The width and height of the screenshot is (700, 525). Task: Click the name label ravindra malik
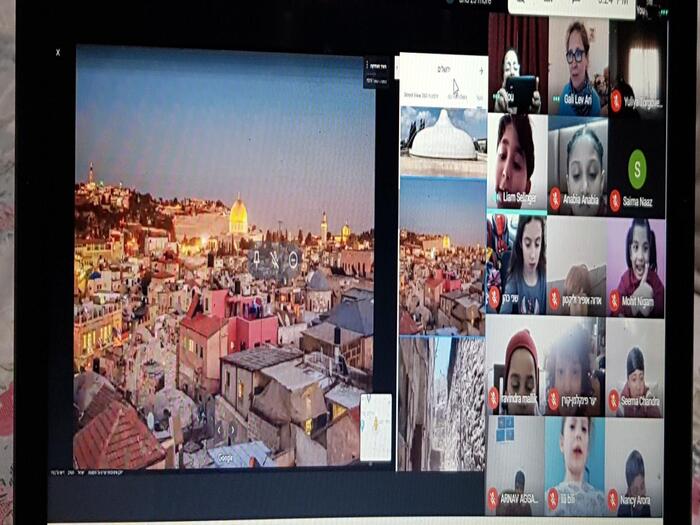tap(519, 399)
